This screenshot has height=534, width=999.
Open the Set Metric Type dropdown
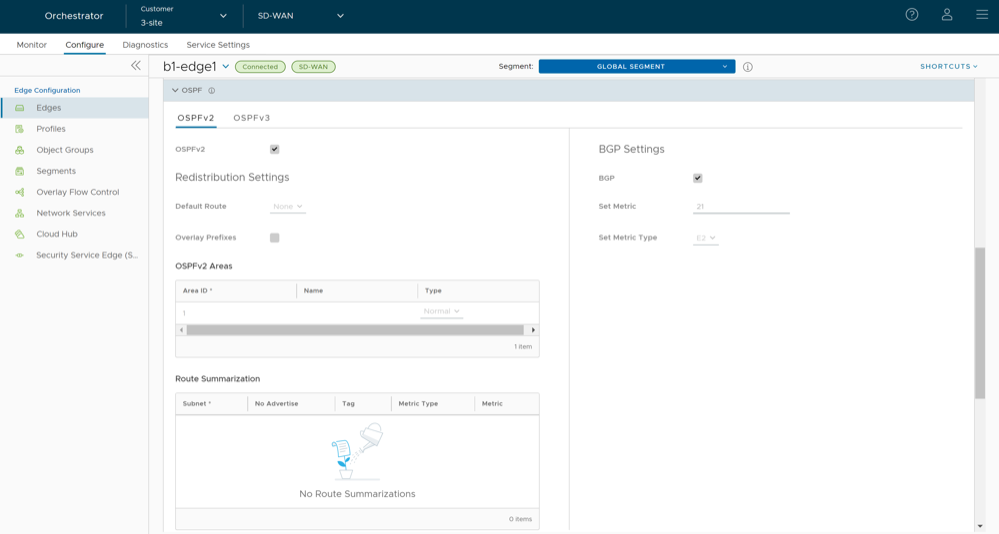pyautogui.click(x=705, y=238)
